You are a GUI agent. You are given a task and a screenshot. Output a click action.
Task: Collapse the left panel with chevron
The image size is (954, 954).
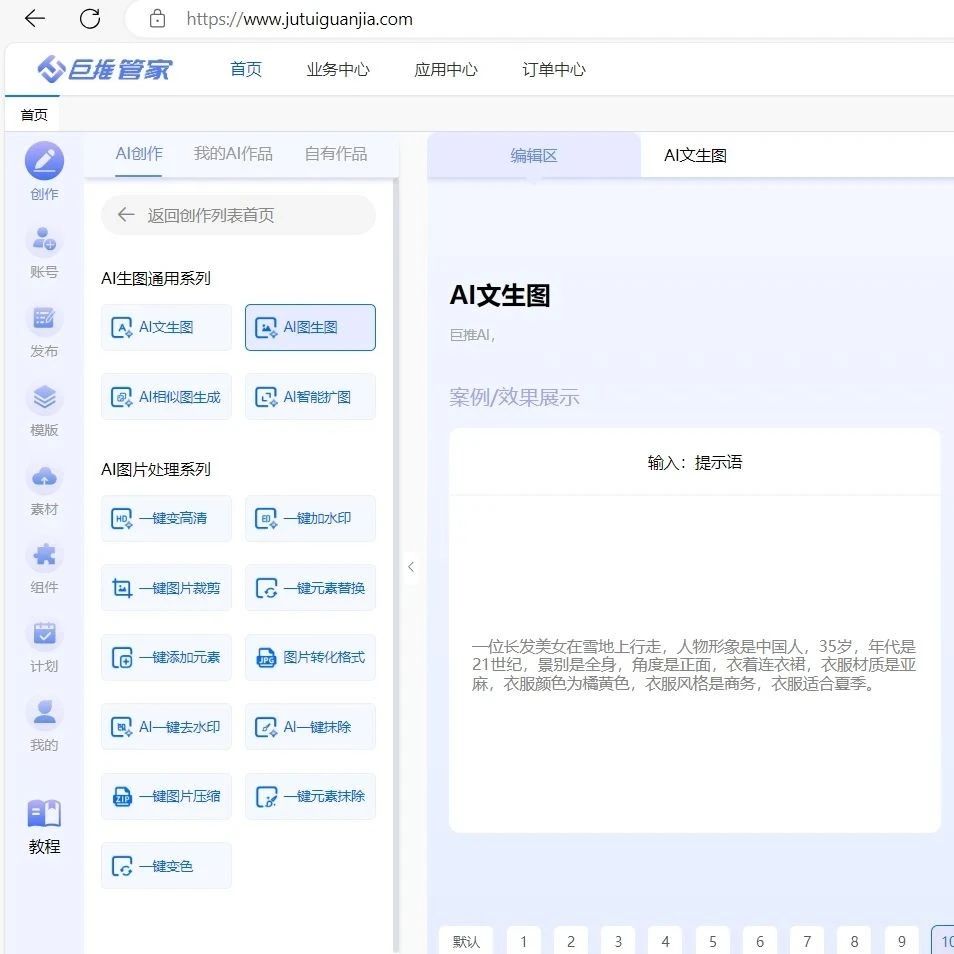411,566
